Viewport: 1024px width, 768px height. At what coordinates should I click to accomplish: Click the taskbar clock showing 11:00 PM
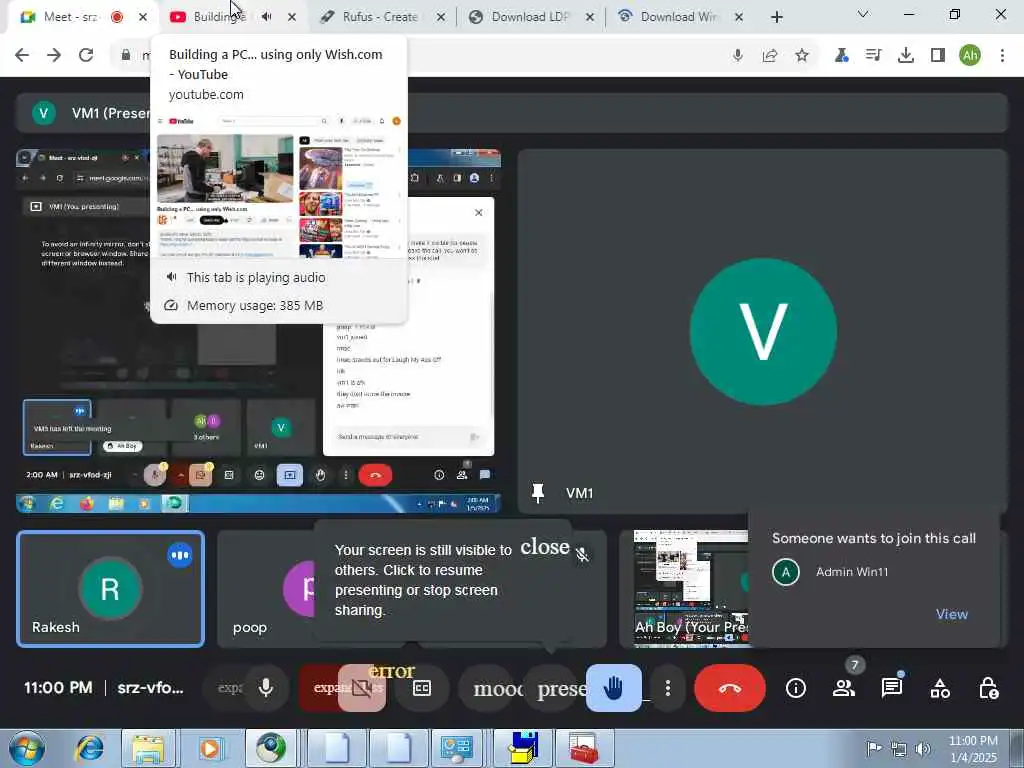(x=973, y=749)
